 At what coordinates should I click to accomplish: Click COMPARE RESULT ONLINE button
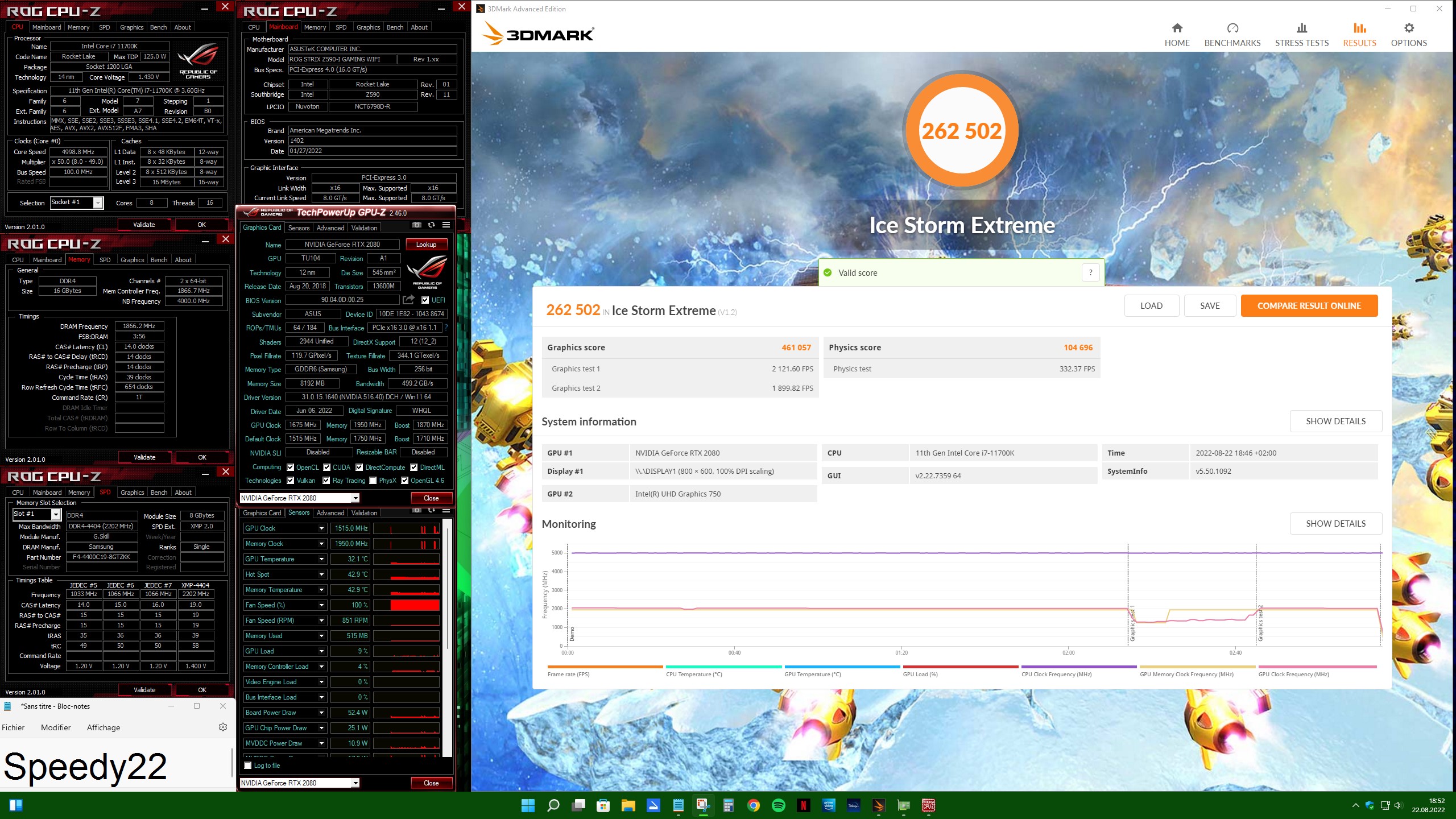[x=1309, y=306]
